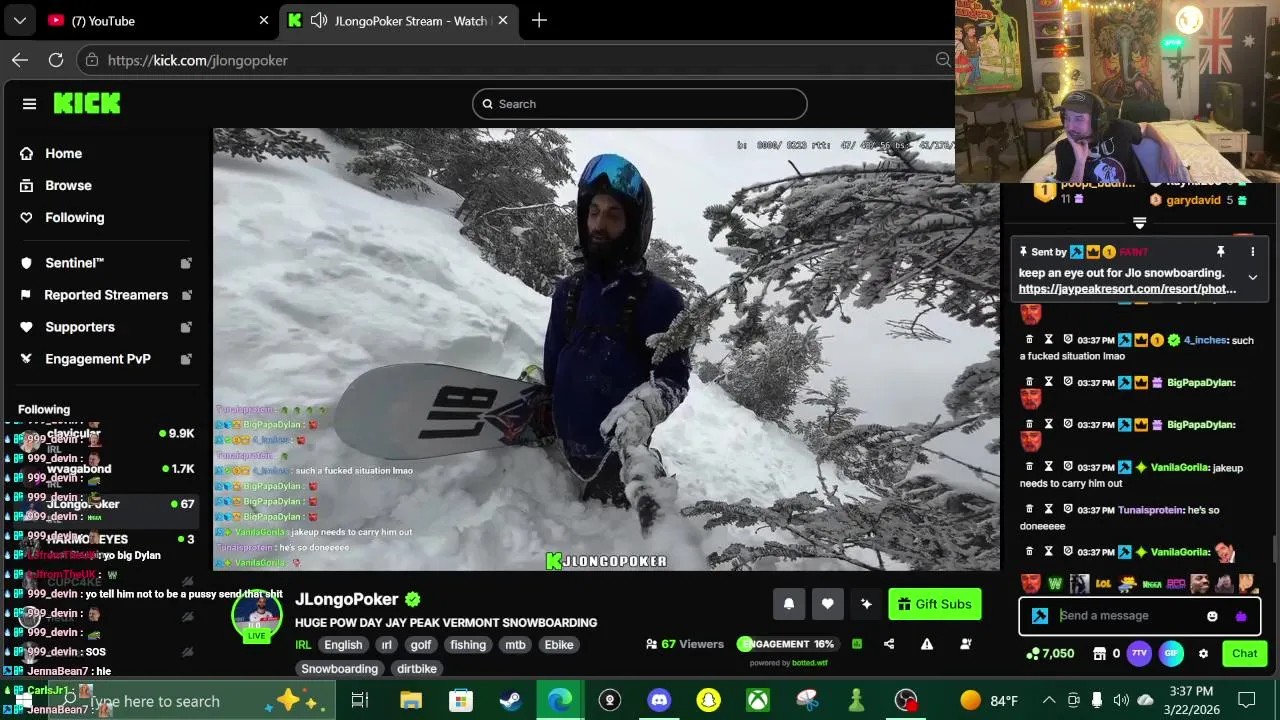The width and height of the screenshot is (1280, 720).
Task: Reload the current page
Action: 56,60
